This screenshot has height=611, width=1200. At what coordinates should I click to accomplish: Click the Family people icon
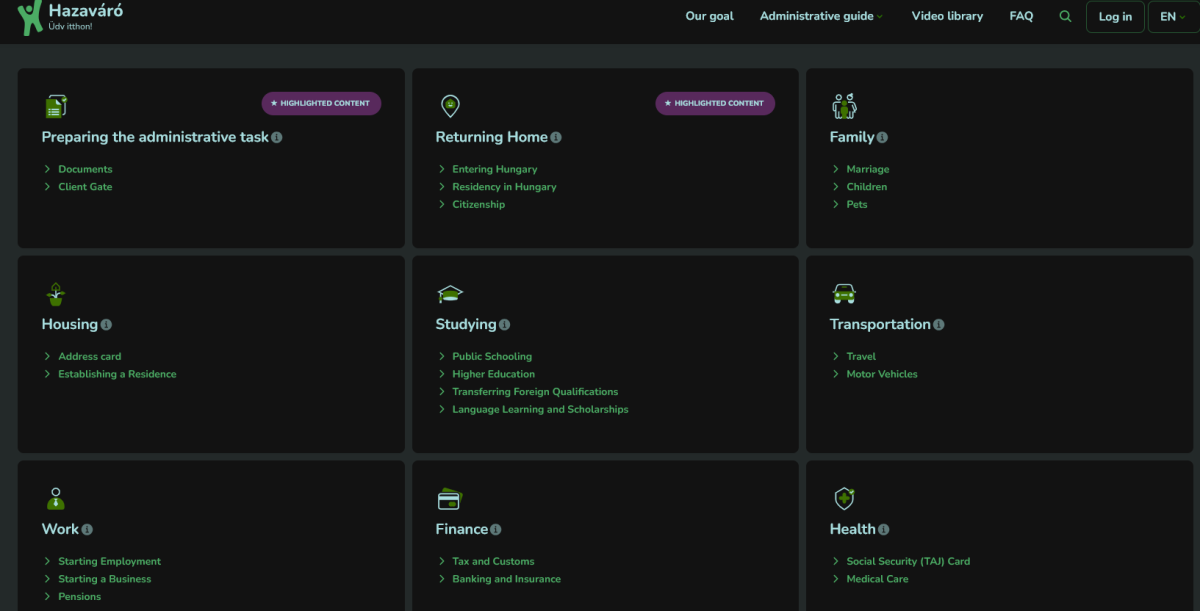coord(844,106)
